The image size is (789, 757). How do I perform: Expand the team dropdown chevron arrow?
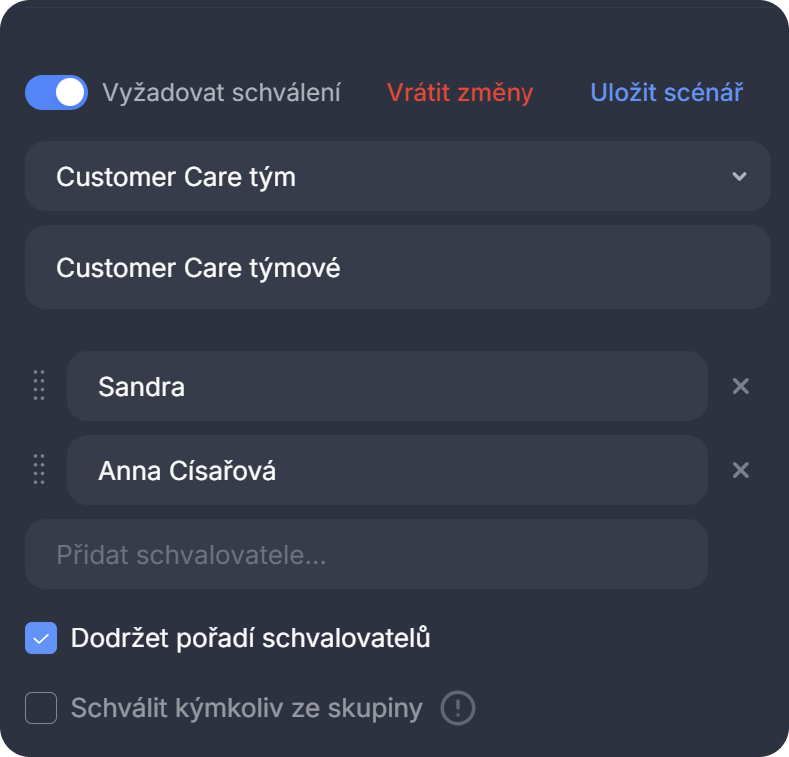pyautogui.click(x=739, y=177)
